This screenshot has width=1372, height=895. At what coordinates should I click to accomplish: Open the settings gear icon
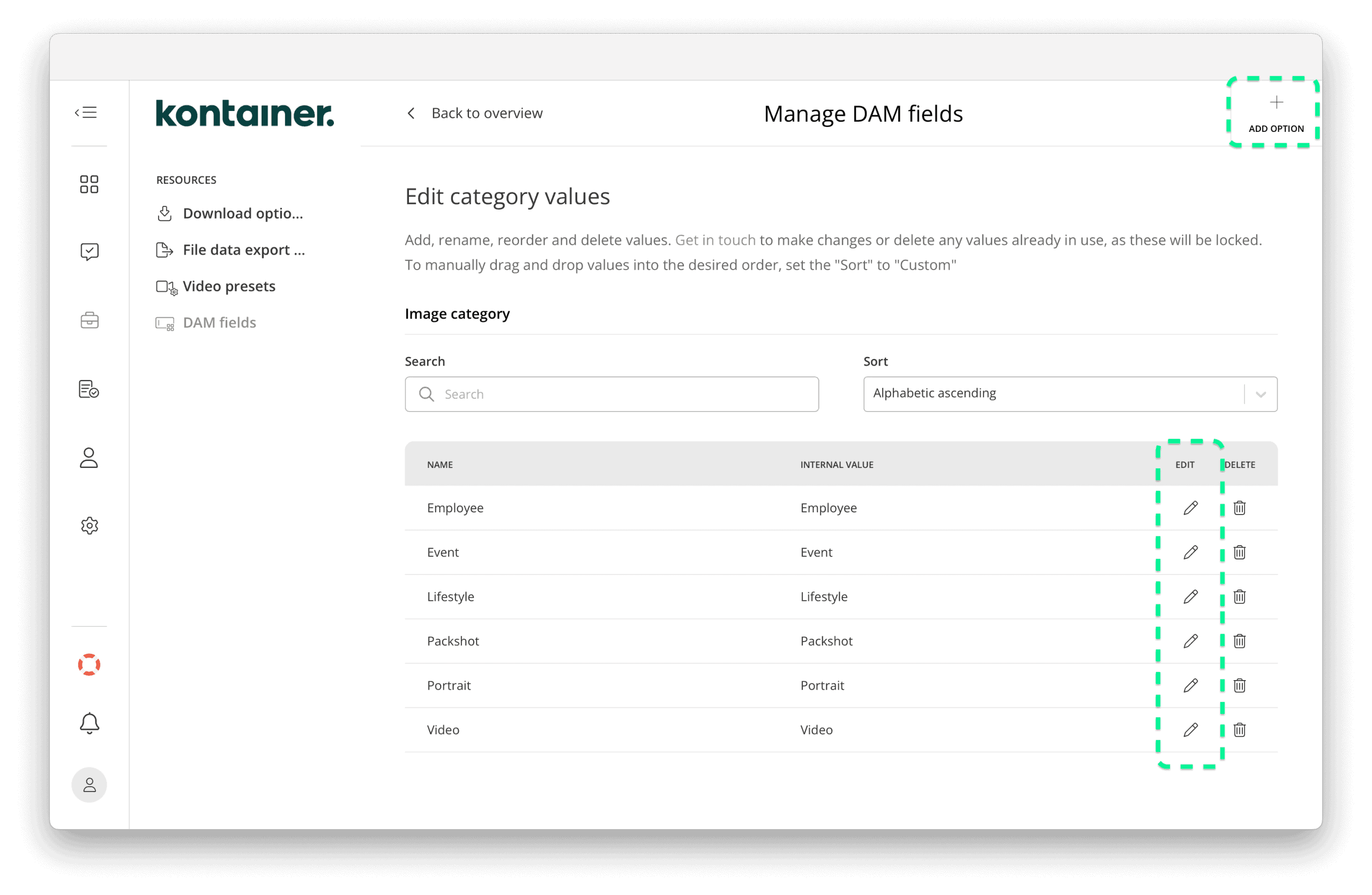tap(90, 525)
